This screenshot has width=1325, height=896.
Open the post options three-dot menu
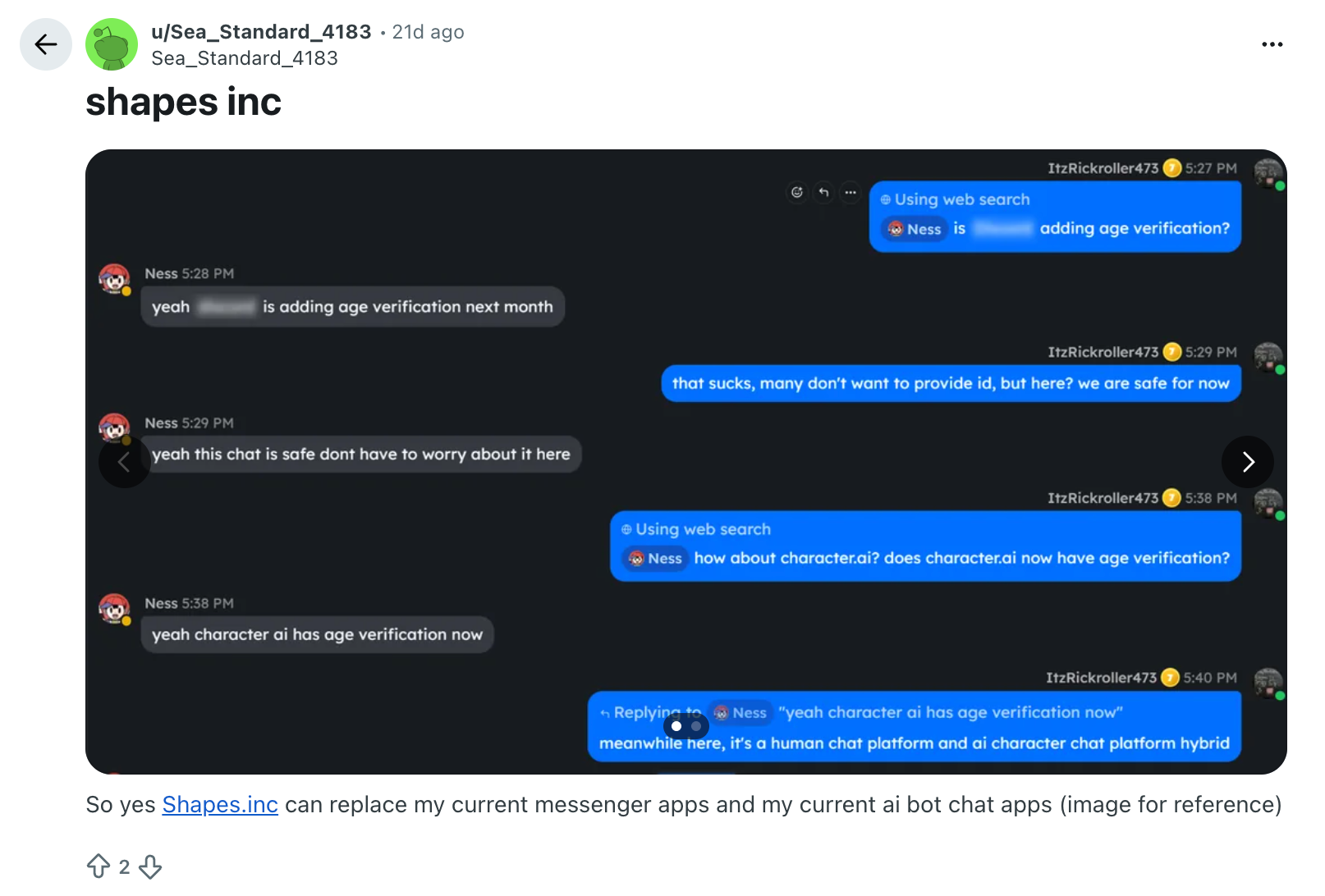tap(1272, 44)
